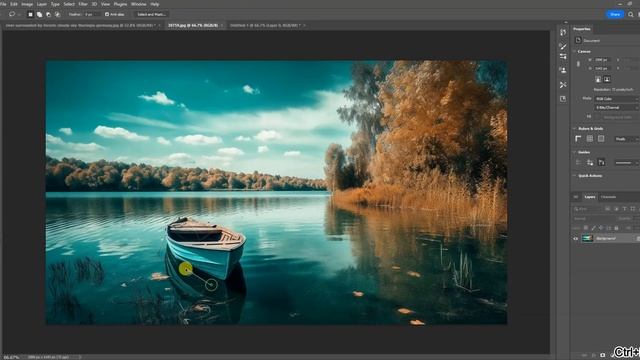The height and width of the screenshot is (360, 640).
Task: Open the 8 Bits/Channel bit depth dropdown
Action: coord(617,108)
